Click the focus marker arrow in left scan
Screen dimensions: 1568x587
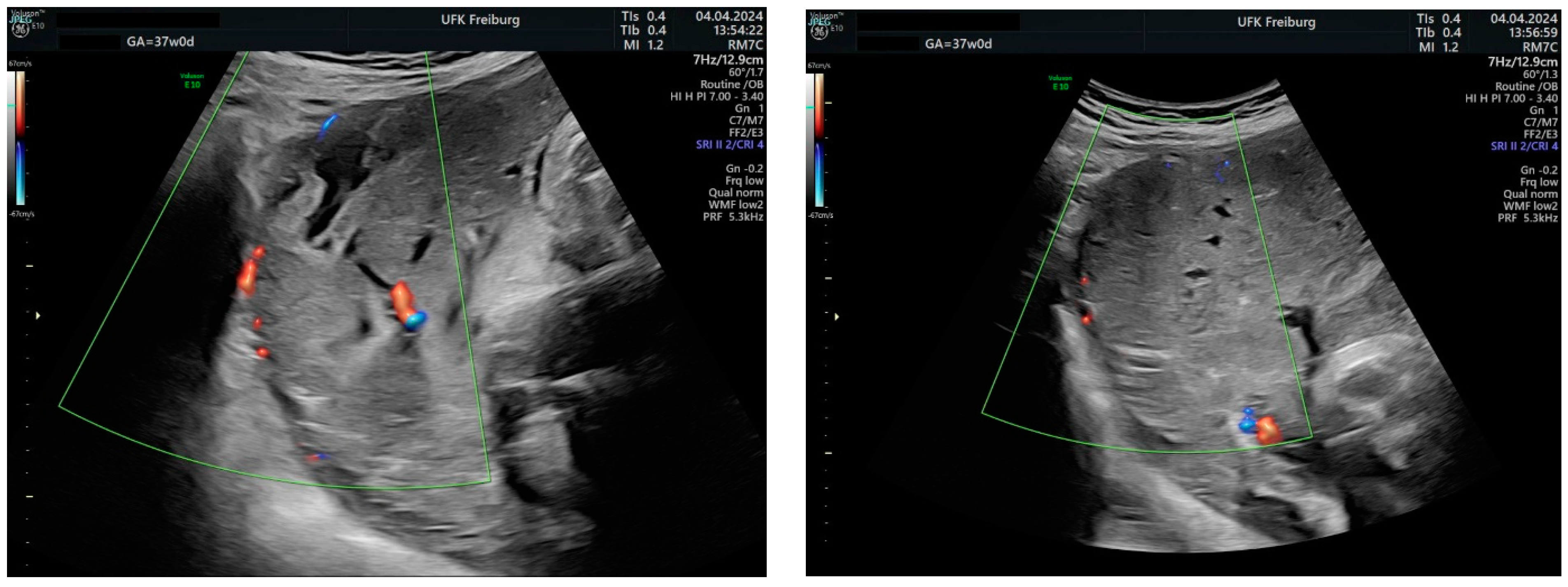click(x=38, y=316)
